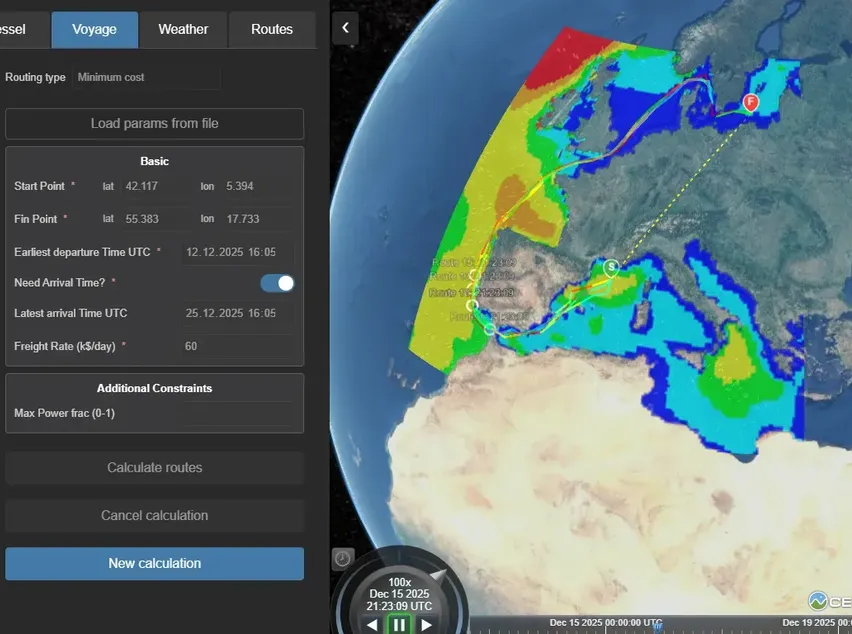Click the red finish point F marker

751,102
